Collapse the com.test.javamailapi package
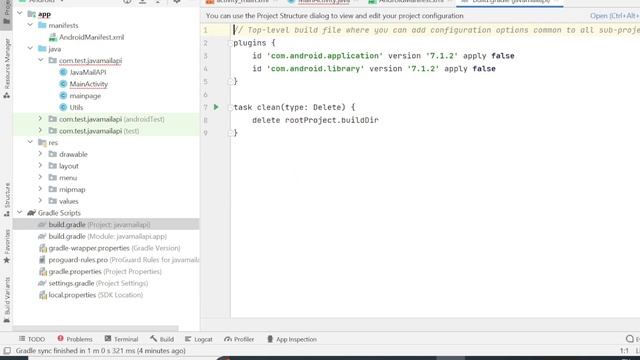This screenshot has width=640, height=360. [41, 60]
